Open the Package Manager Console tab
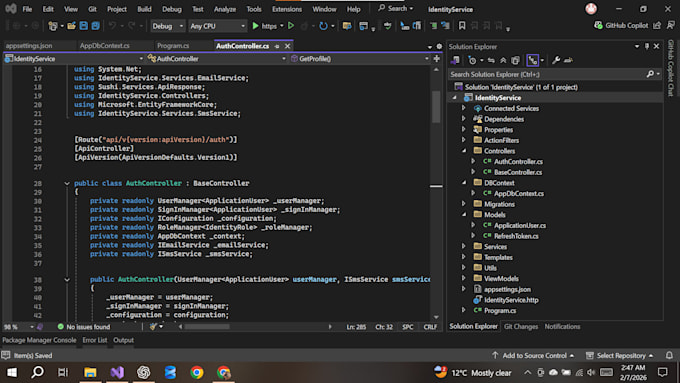 pos(39,340)
